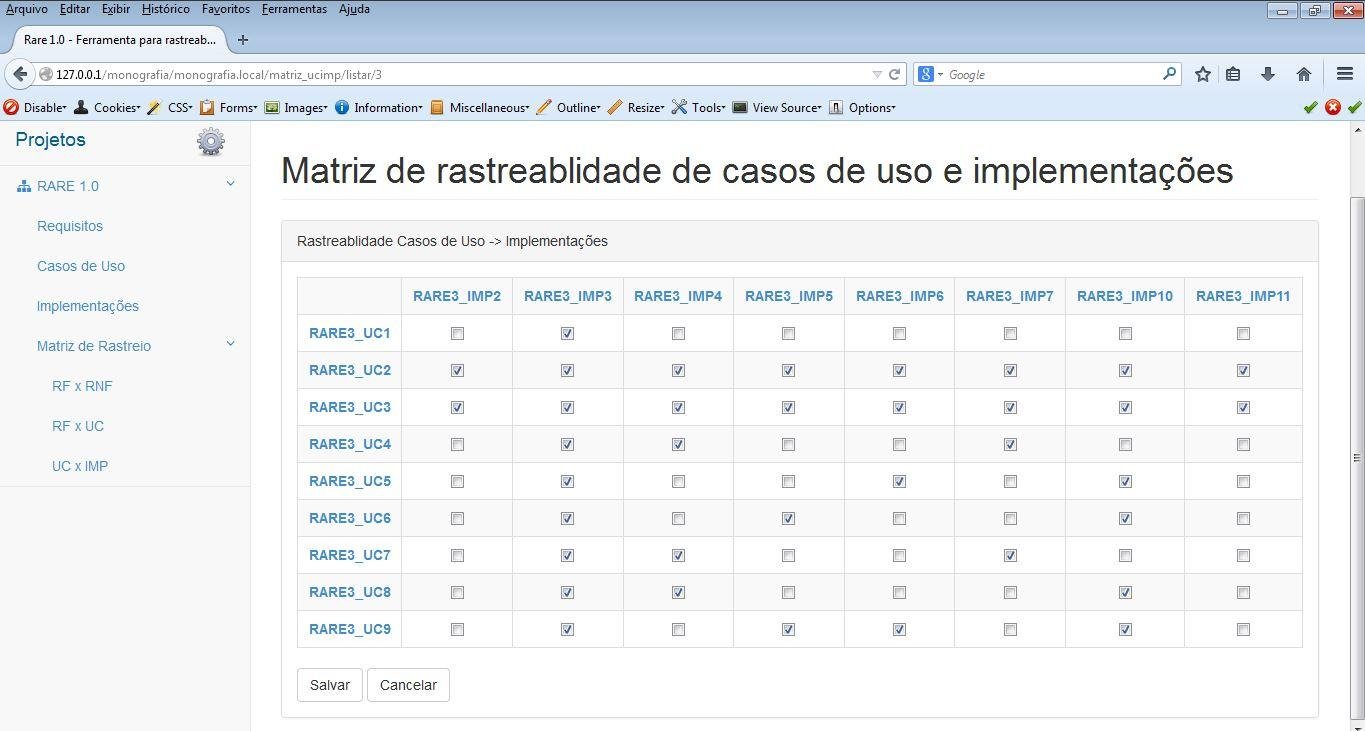Click the gear icon beside Projetos
The image size is (1365, 731).
pos(211,141)
